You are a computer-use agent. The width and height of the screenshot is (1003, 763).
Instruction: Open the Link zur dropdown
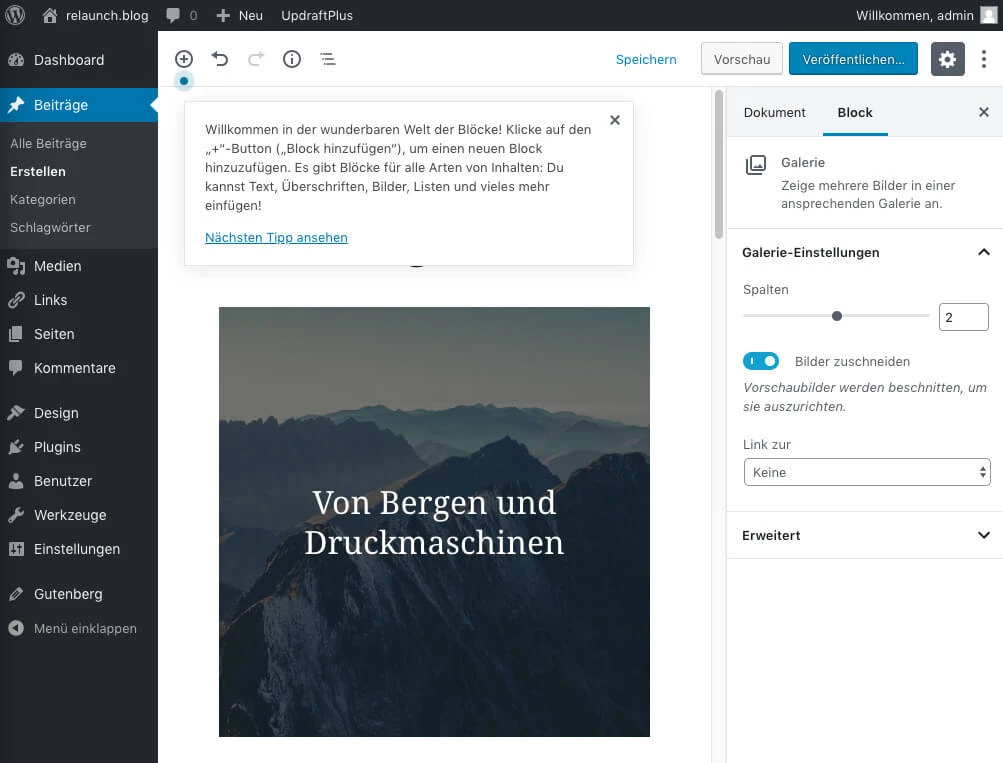coord(866,472)
